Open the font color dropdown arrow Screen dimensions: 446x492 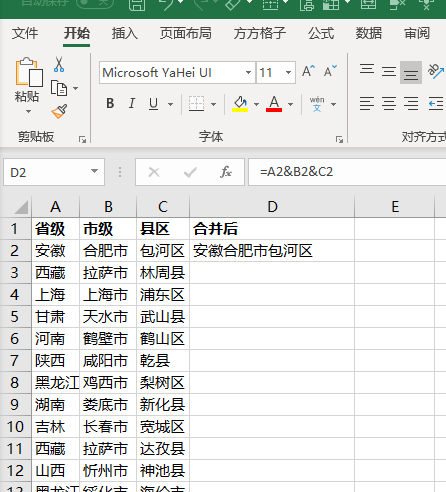(291, 104)
